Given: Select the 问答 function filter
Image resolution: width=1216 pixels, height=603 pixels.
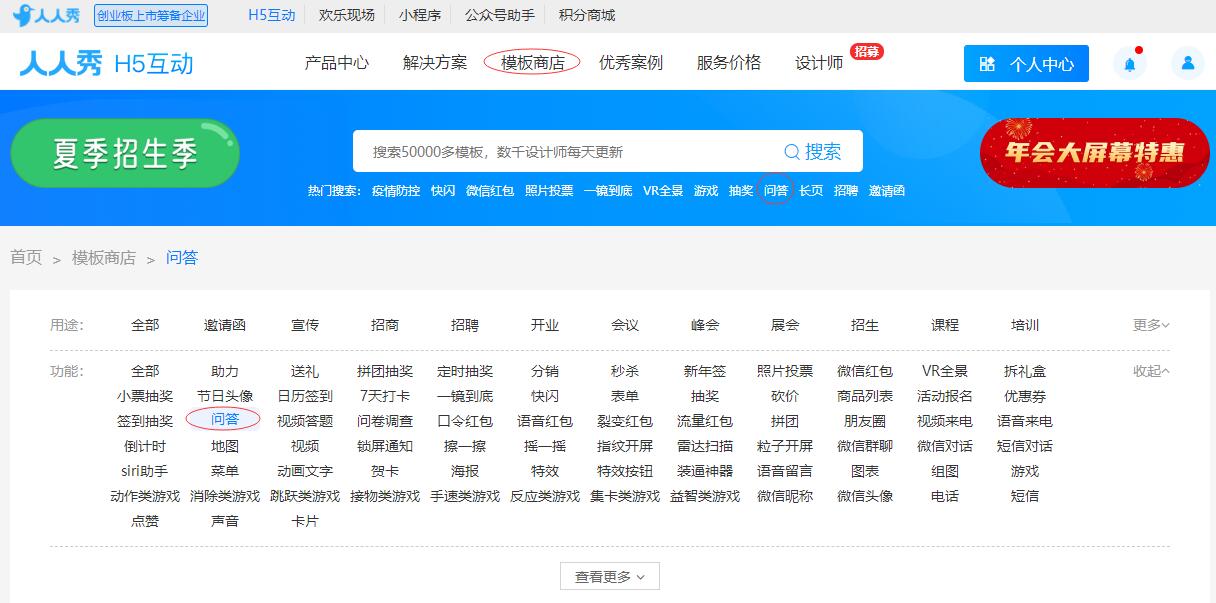Looking at the screenshot, I should click(x=225, y=419).
